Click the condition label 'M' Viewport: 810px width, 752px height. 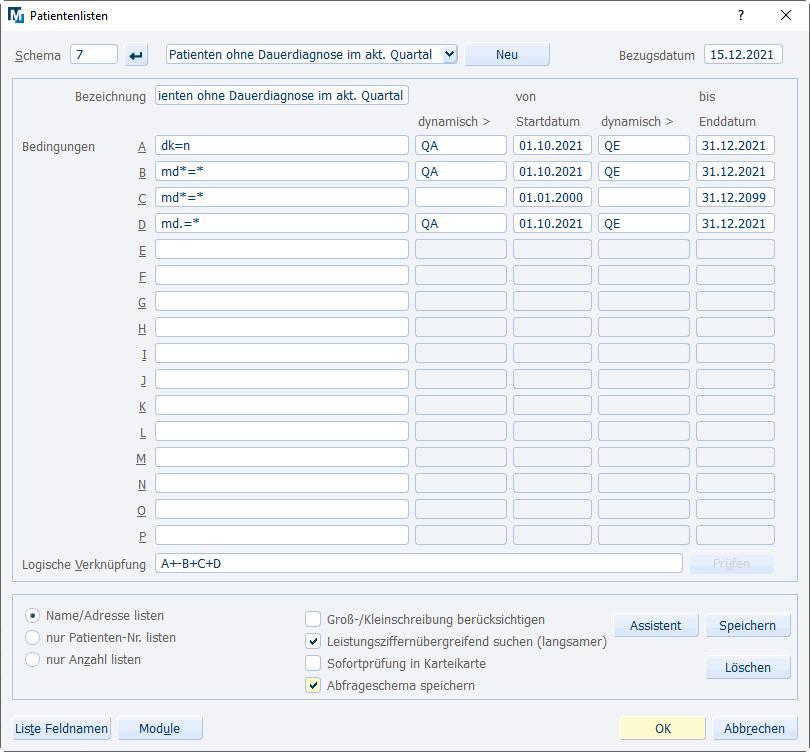click(x=141, y=459)
